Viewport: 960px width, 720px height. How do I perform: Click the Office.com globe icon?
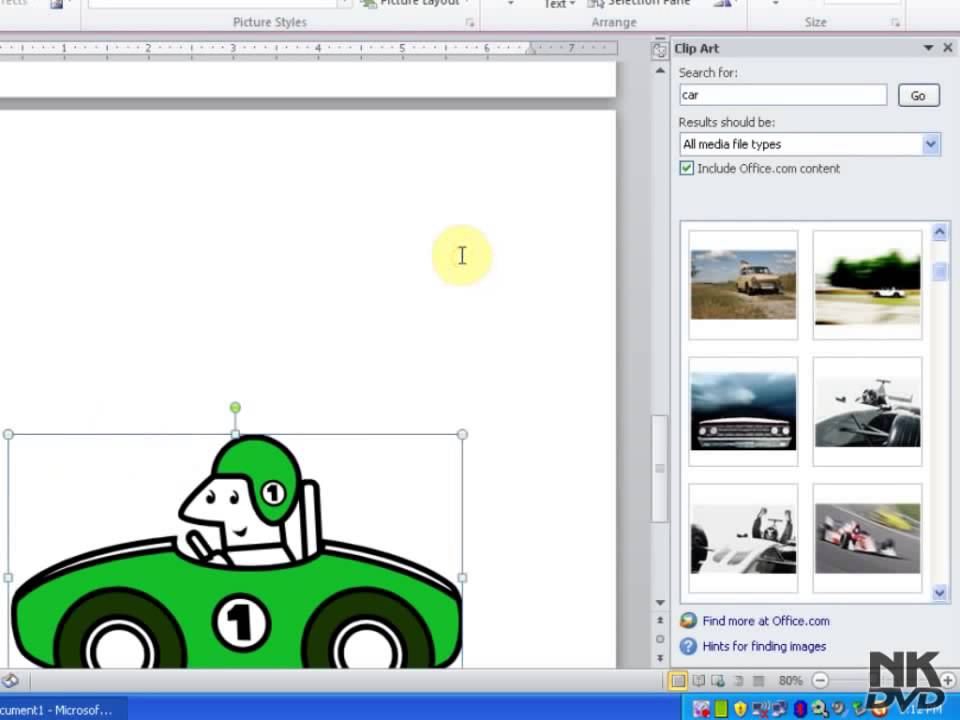pyautogui.click(x=688, y=621)
